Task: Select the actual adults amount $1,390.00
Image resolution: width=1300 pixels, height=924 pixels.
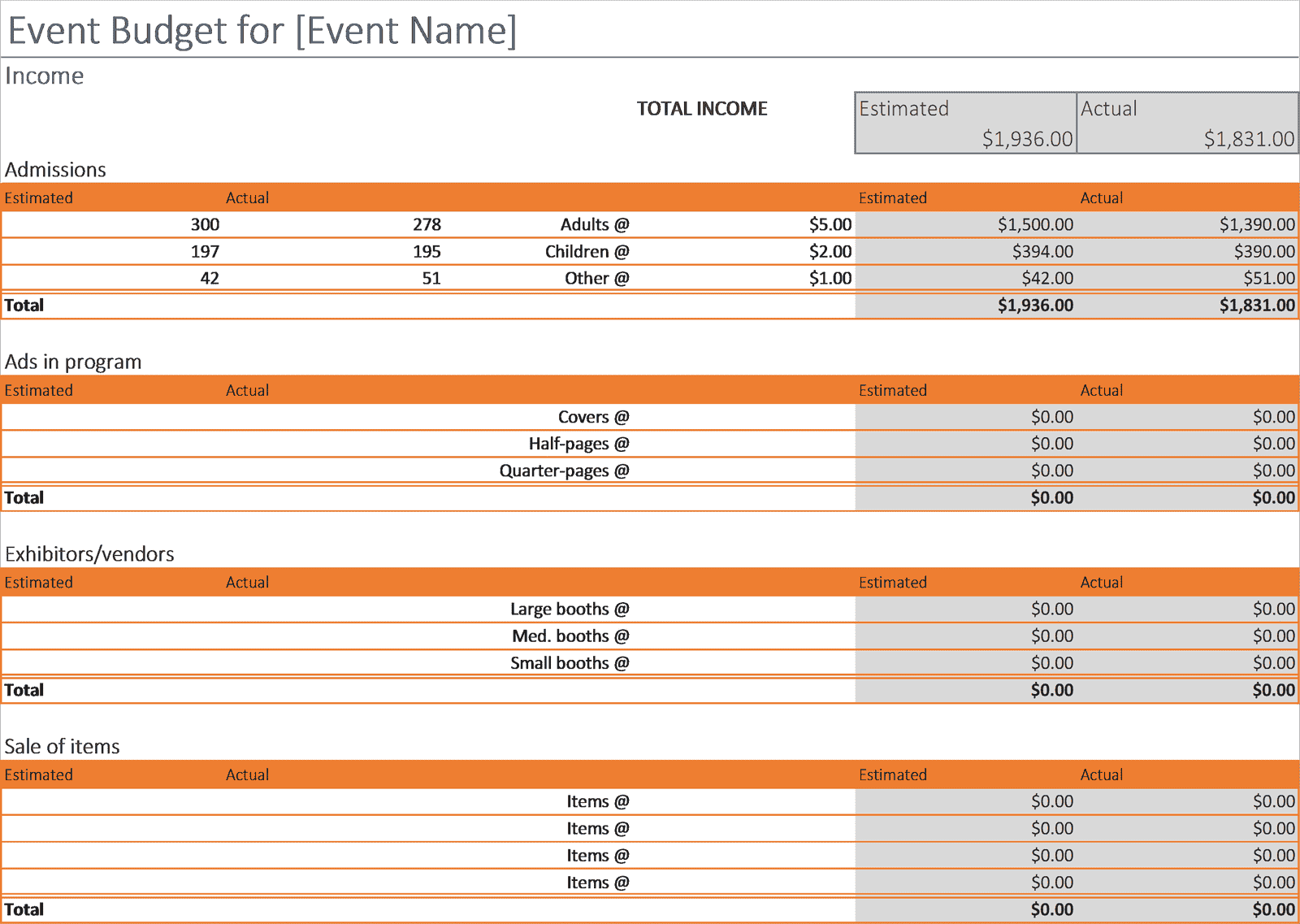Action: tap(1257, 225)
